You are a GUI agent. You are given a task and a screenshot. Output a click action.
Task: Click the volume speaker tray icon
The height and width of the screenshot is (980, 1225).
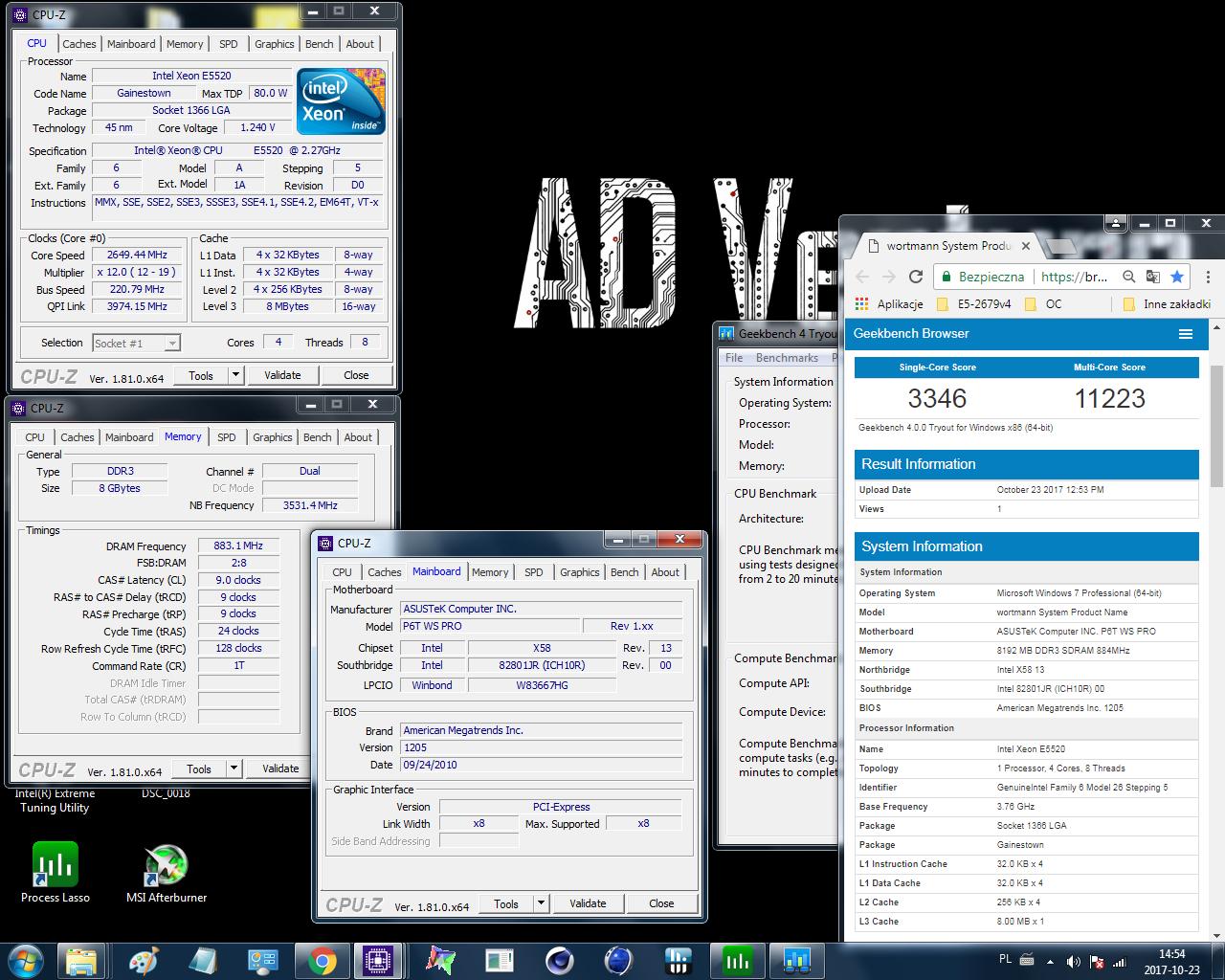pyautogui.click(x=1073, y=962)
